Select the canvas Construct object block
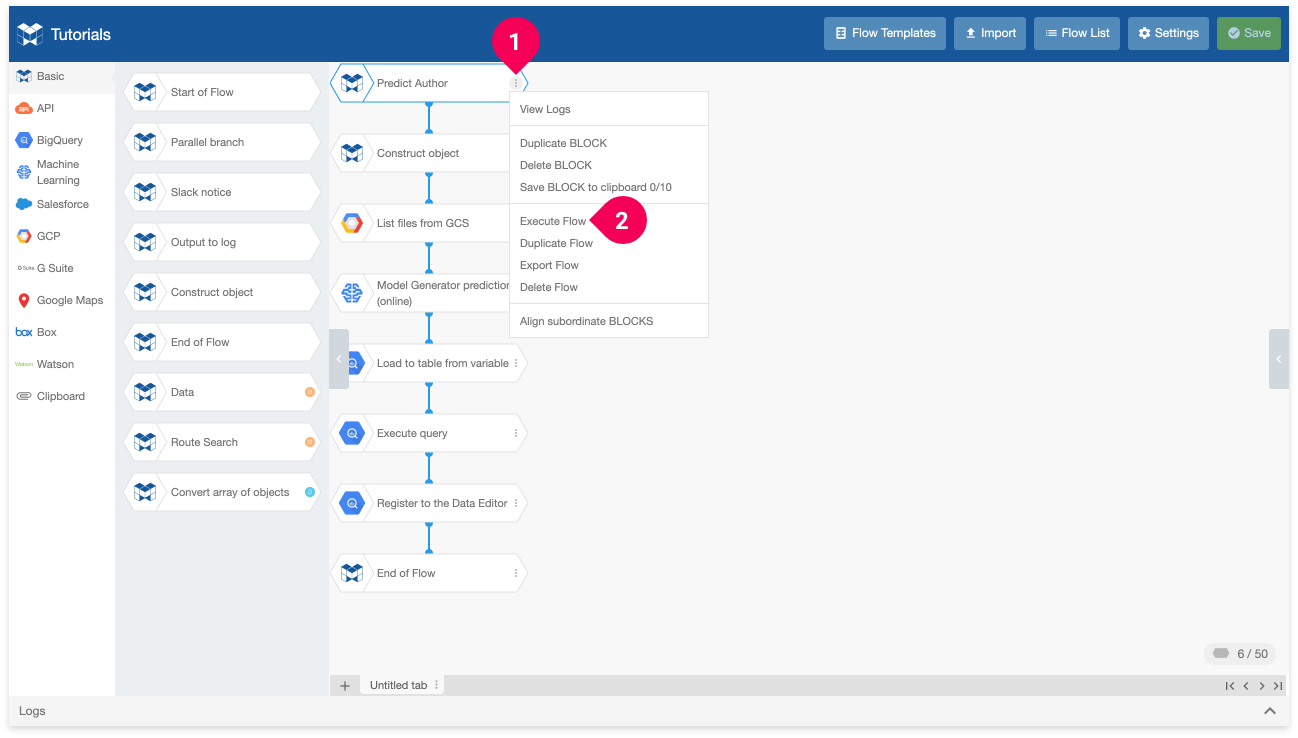 420,153
